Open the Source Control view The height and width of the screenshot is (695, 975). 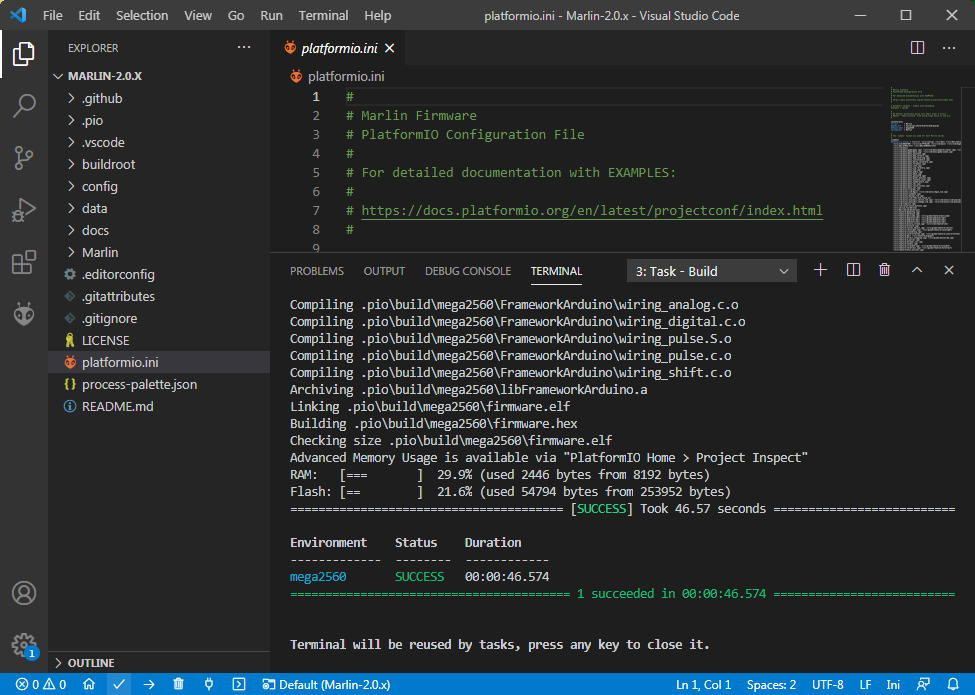(x=24, y=158)
